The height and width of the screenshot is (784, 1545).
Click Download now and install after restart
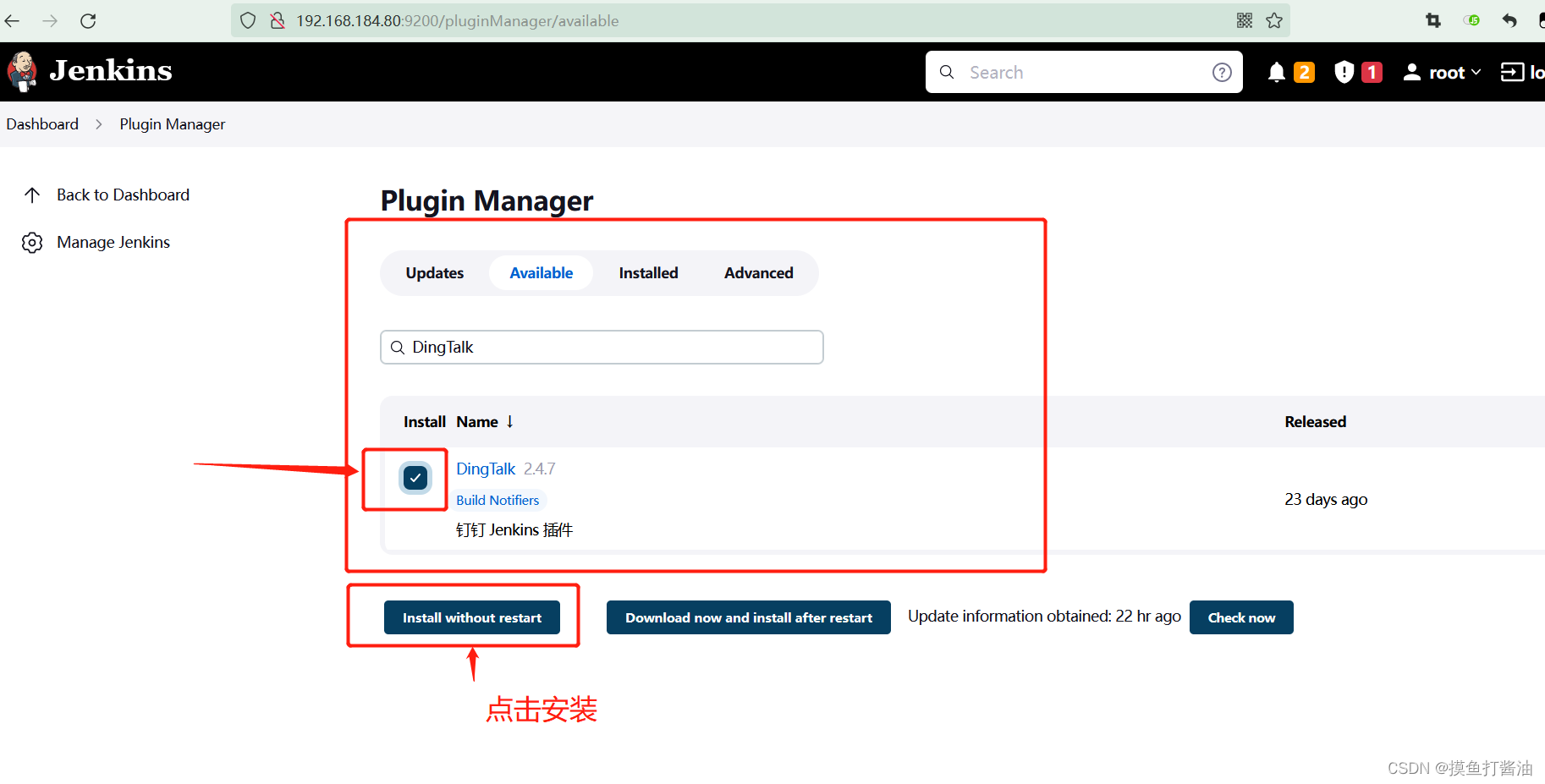coord(749,617)
